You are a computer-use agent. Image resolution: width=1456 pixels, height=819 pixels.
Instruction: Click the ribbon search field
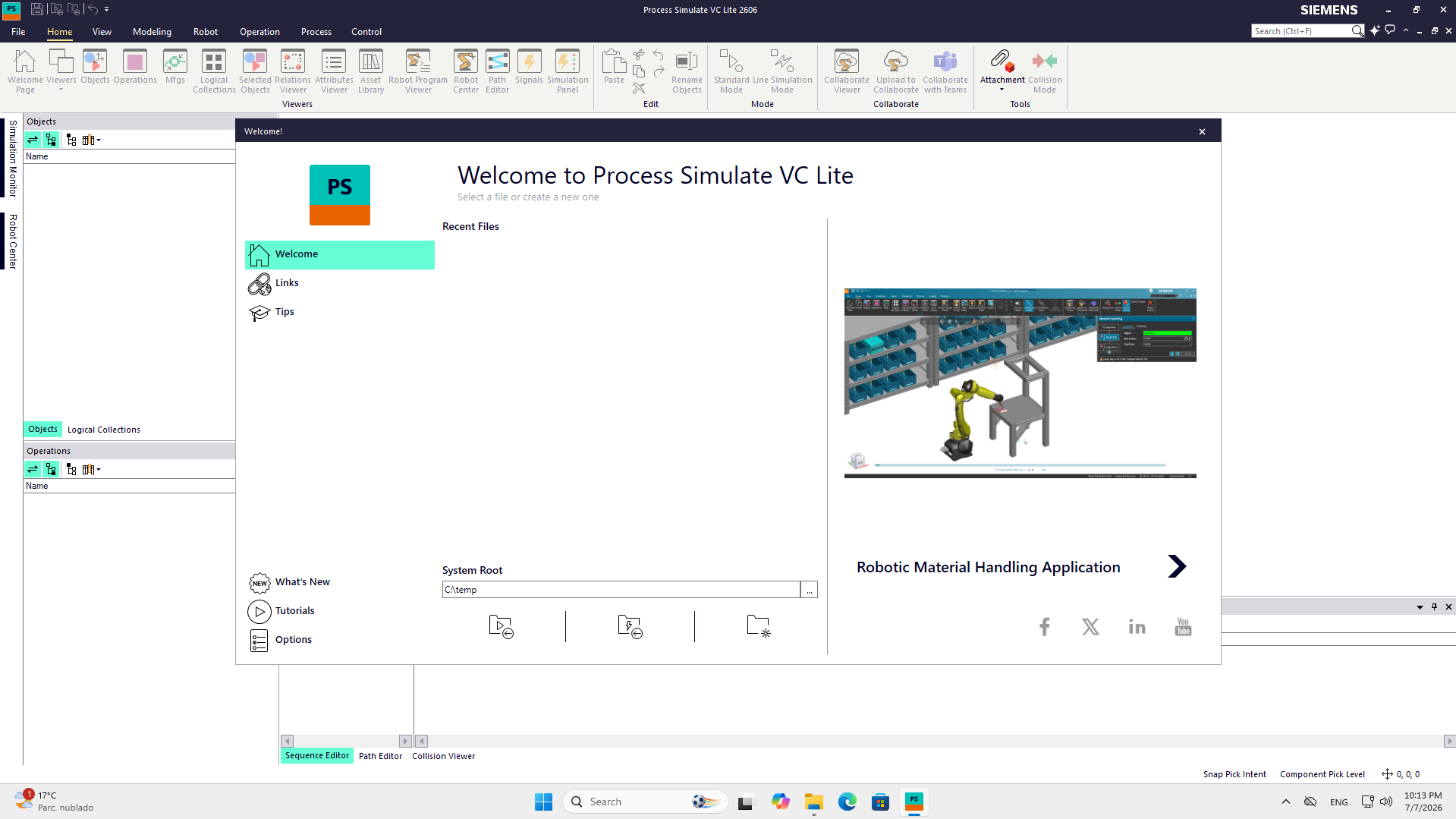(x=1301, y=31)
